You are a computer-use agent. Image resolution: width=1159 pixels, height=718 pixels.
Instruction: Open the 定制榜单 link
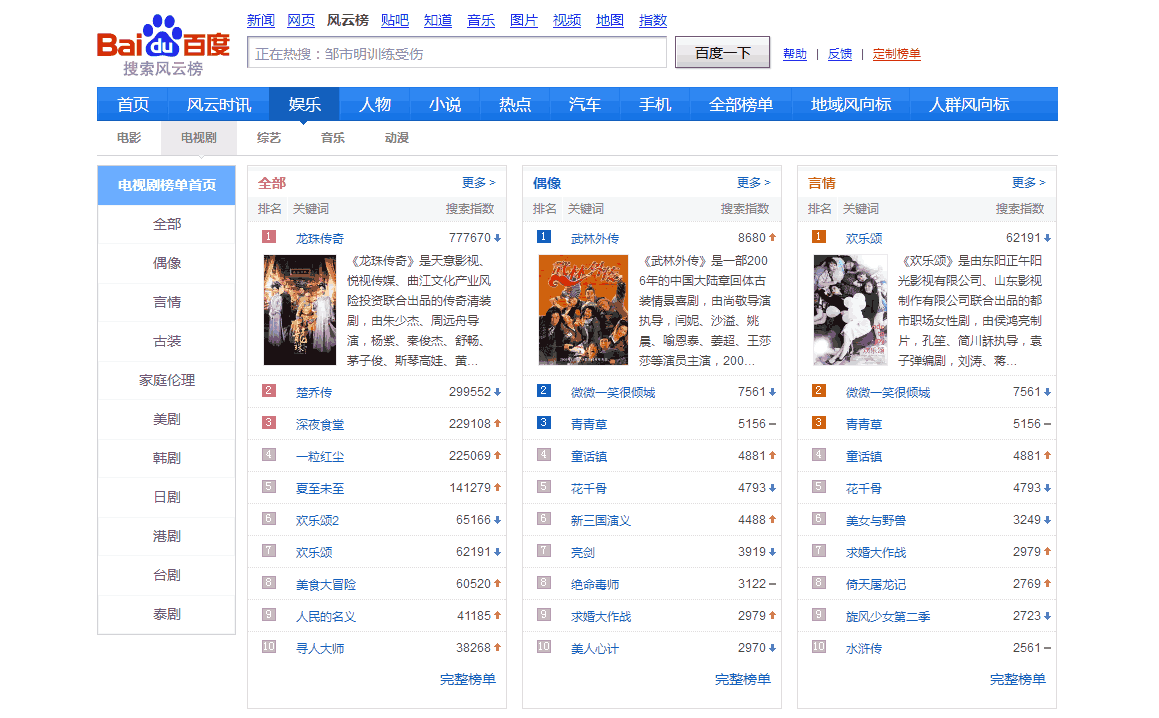pos(896,53)
